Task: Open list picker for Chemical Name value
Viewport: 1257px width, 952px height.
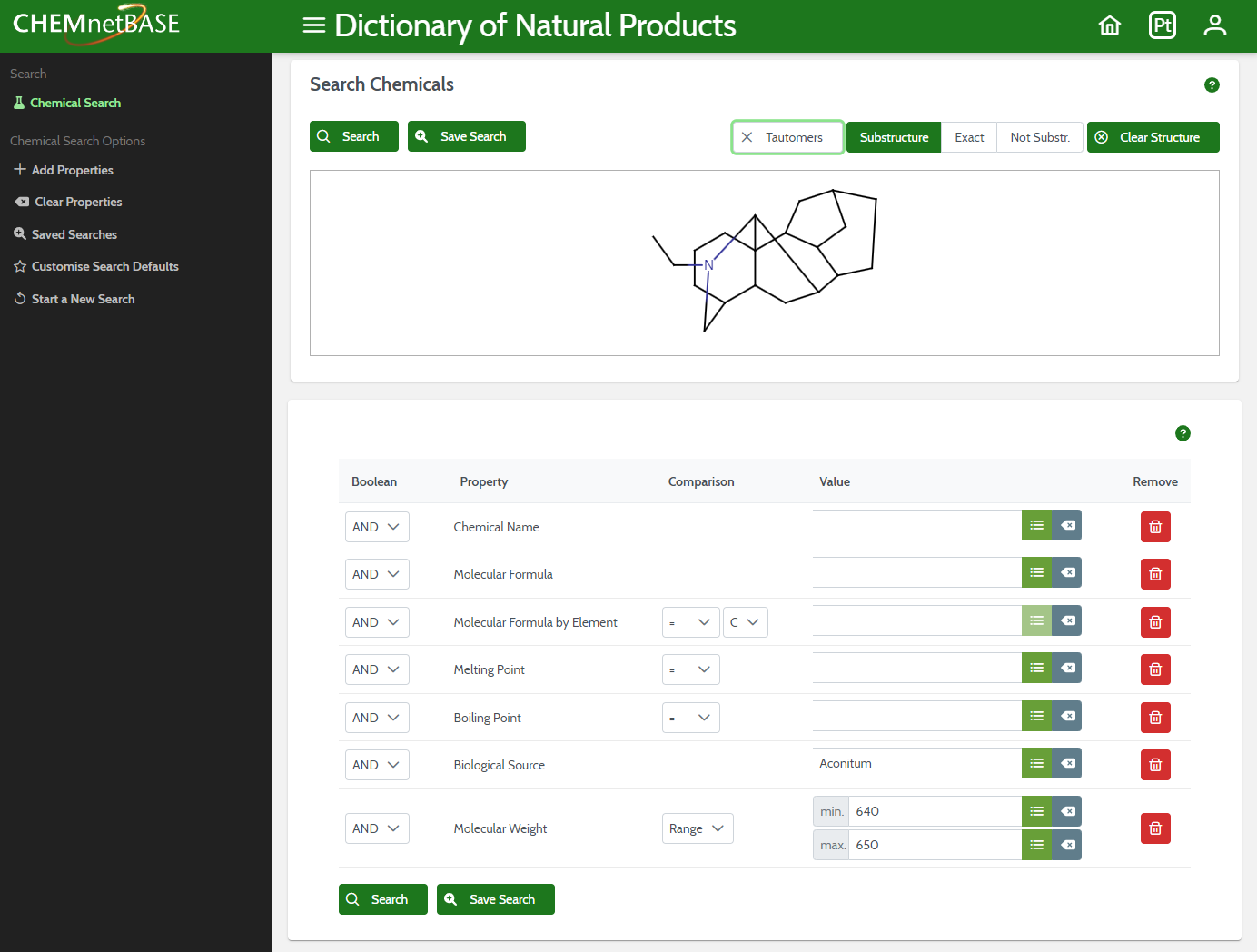Action: (x=1036, y=525)
